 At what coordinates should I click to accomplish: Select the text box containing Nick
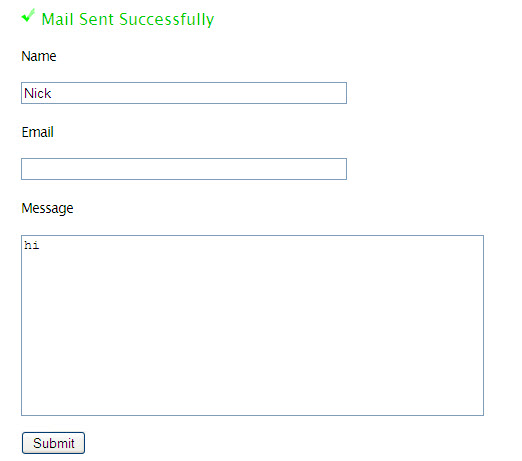[x=184, y=93]
